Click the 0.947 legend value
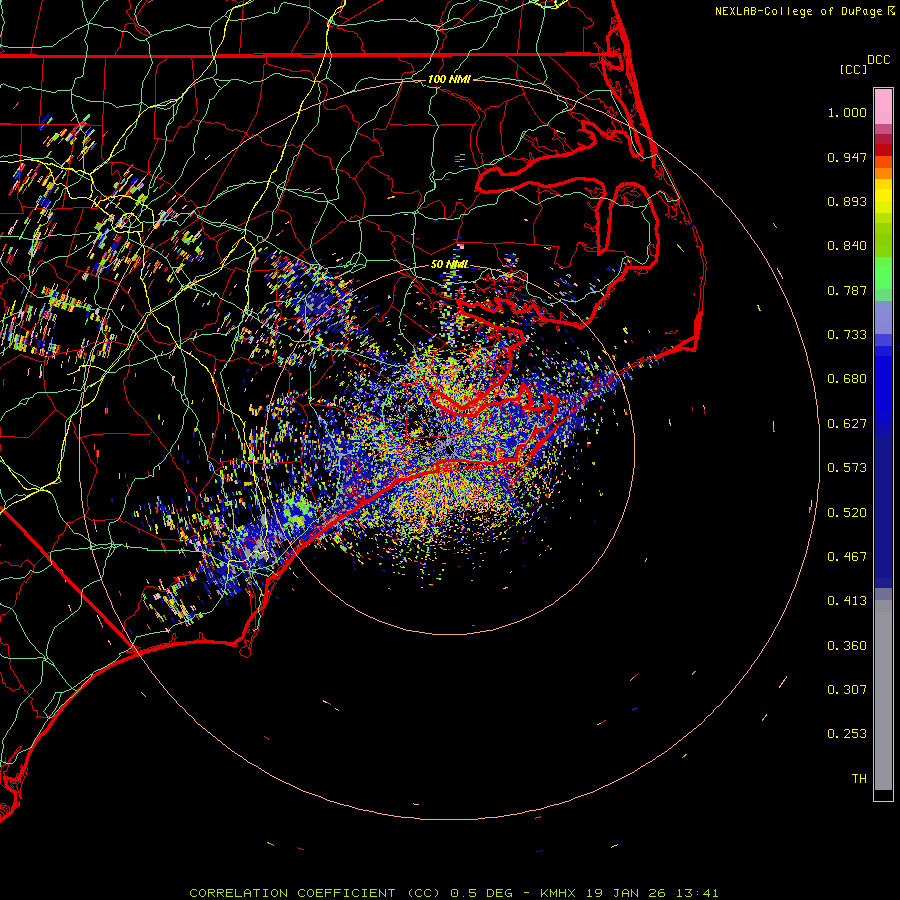Image resolution: width=900 pixels, height=900 pixels. tap(847, 157)
